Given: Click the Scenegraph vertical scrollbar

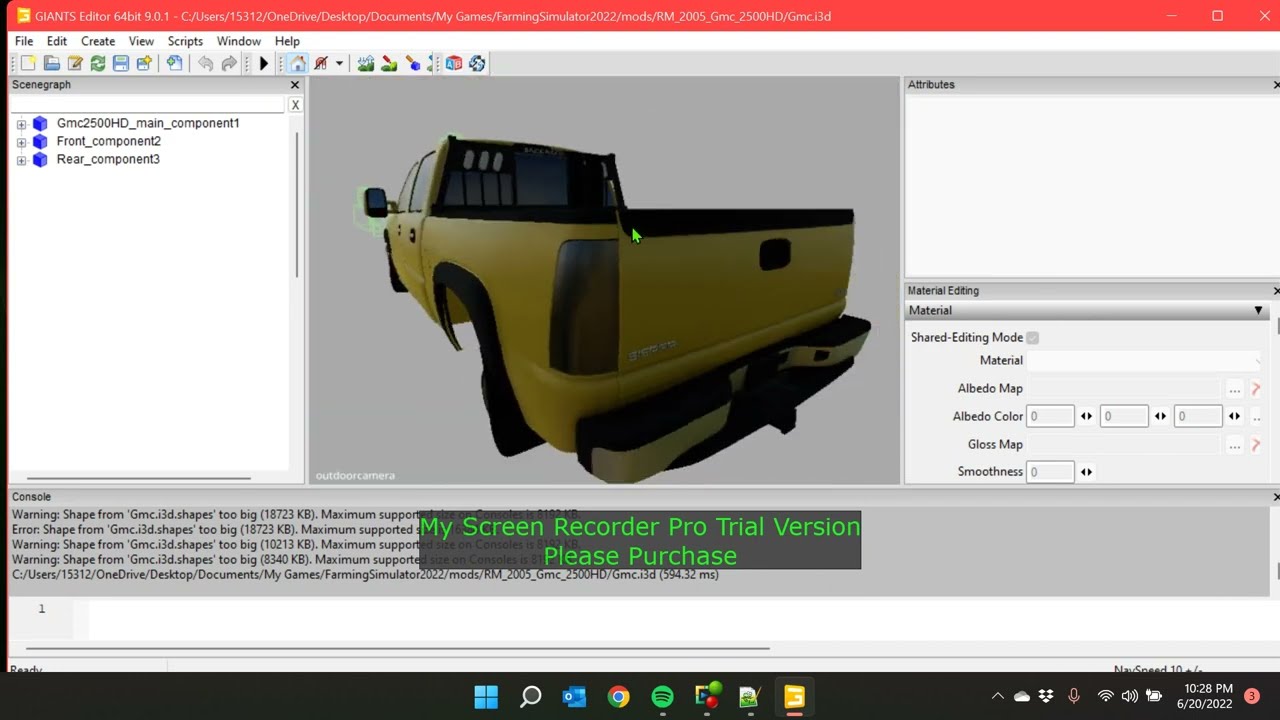Looking at the screenshot, I should point(297,205).
